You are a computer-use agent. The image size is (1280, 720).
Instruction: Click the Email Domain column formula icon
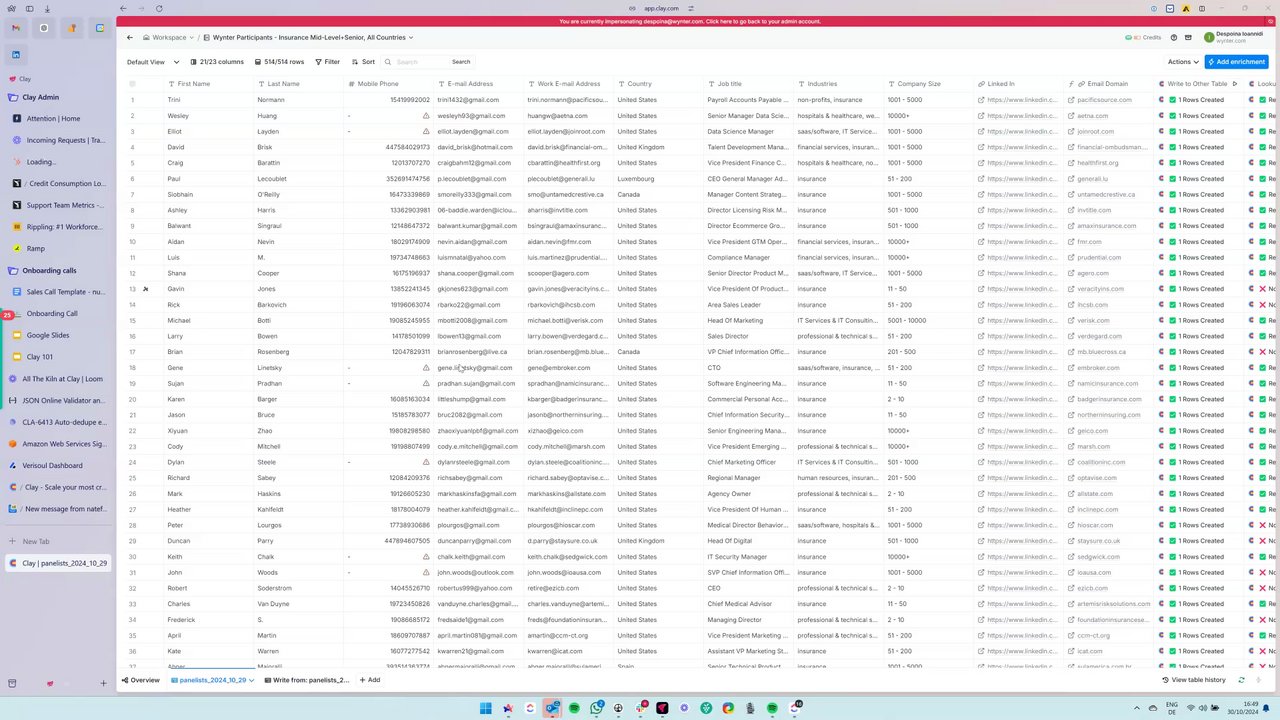pyautogui.click(x=1071, y=84)
